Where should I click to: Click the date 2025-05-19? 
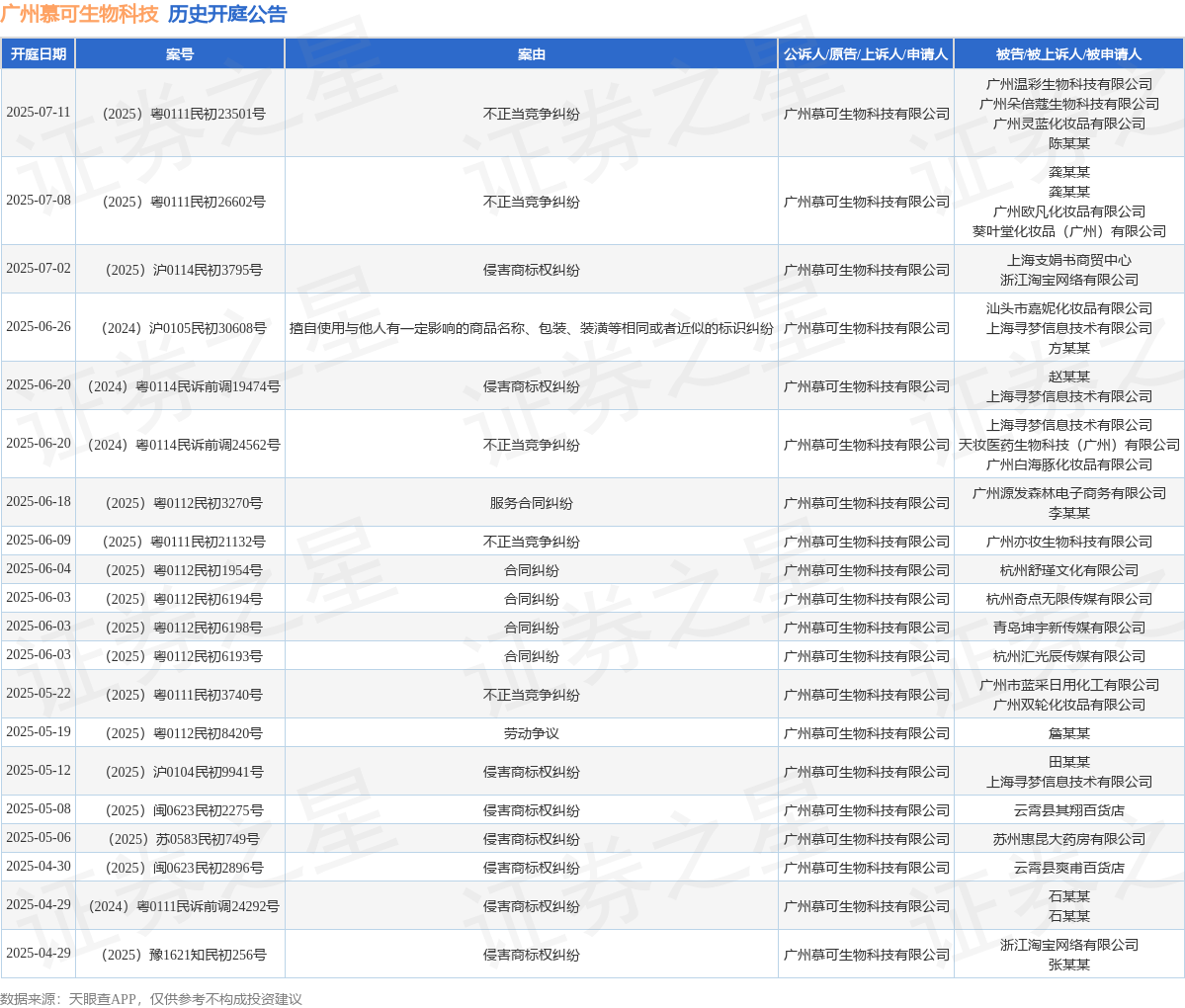coord(39,731)
